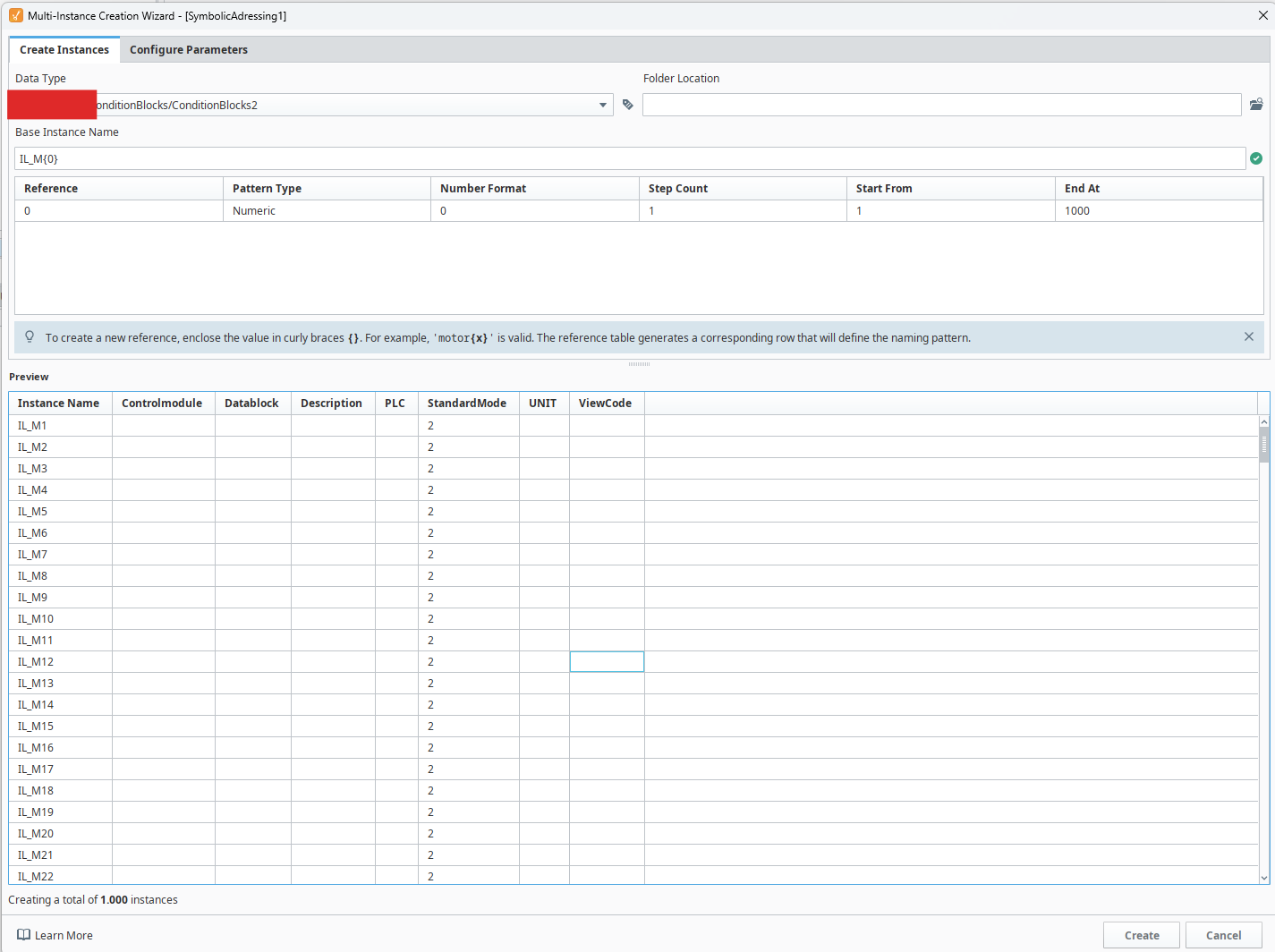Click the highlighted ViewCode cell for IL_M12
This screenshot has width=1275, height=952.
pos(607,662)
